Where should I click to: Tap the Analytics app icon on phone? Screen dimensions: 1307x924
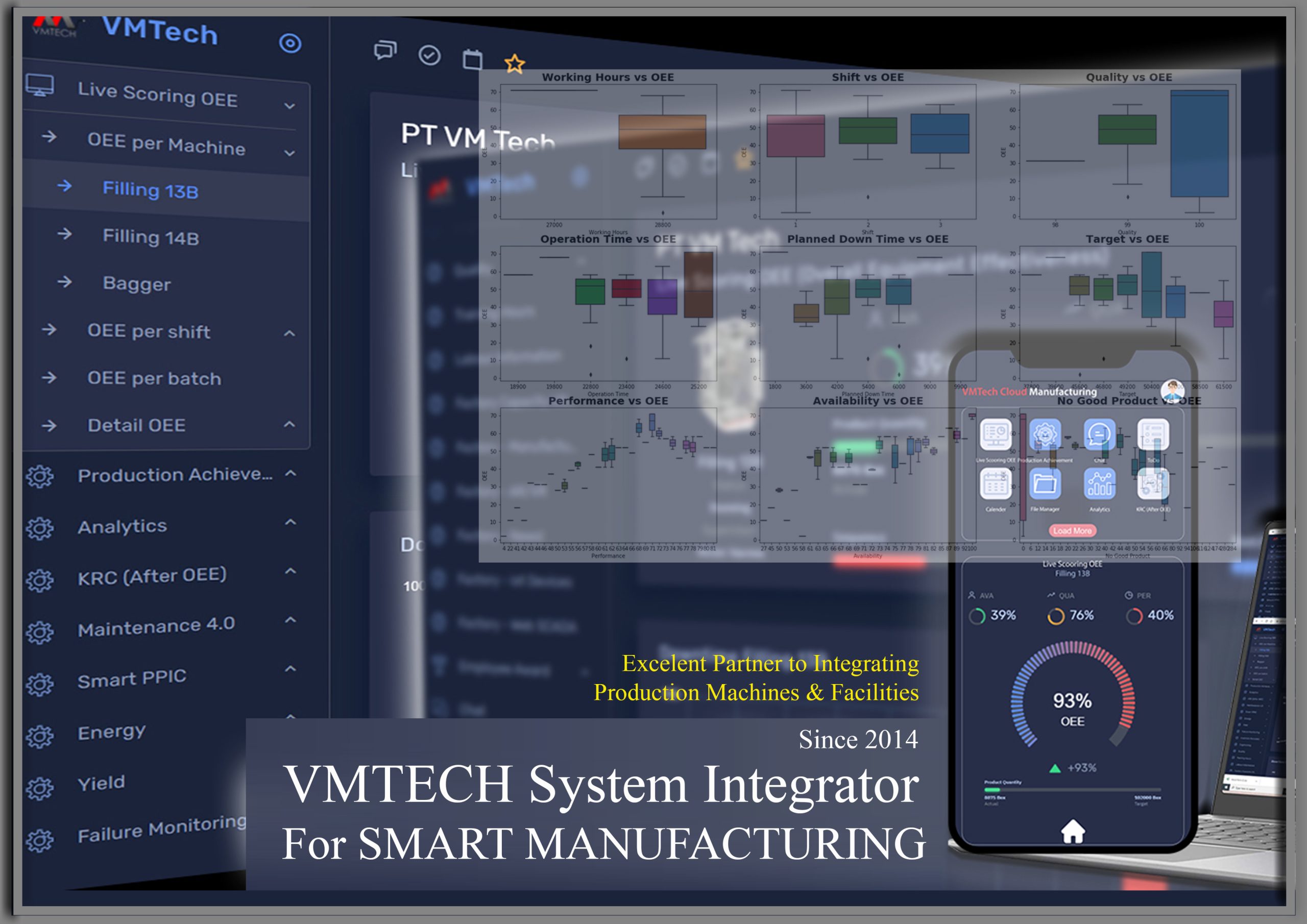pos(1099,484)
